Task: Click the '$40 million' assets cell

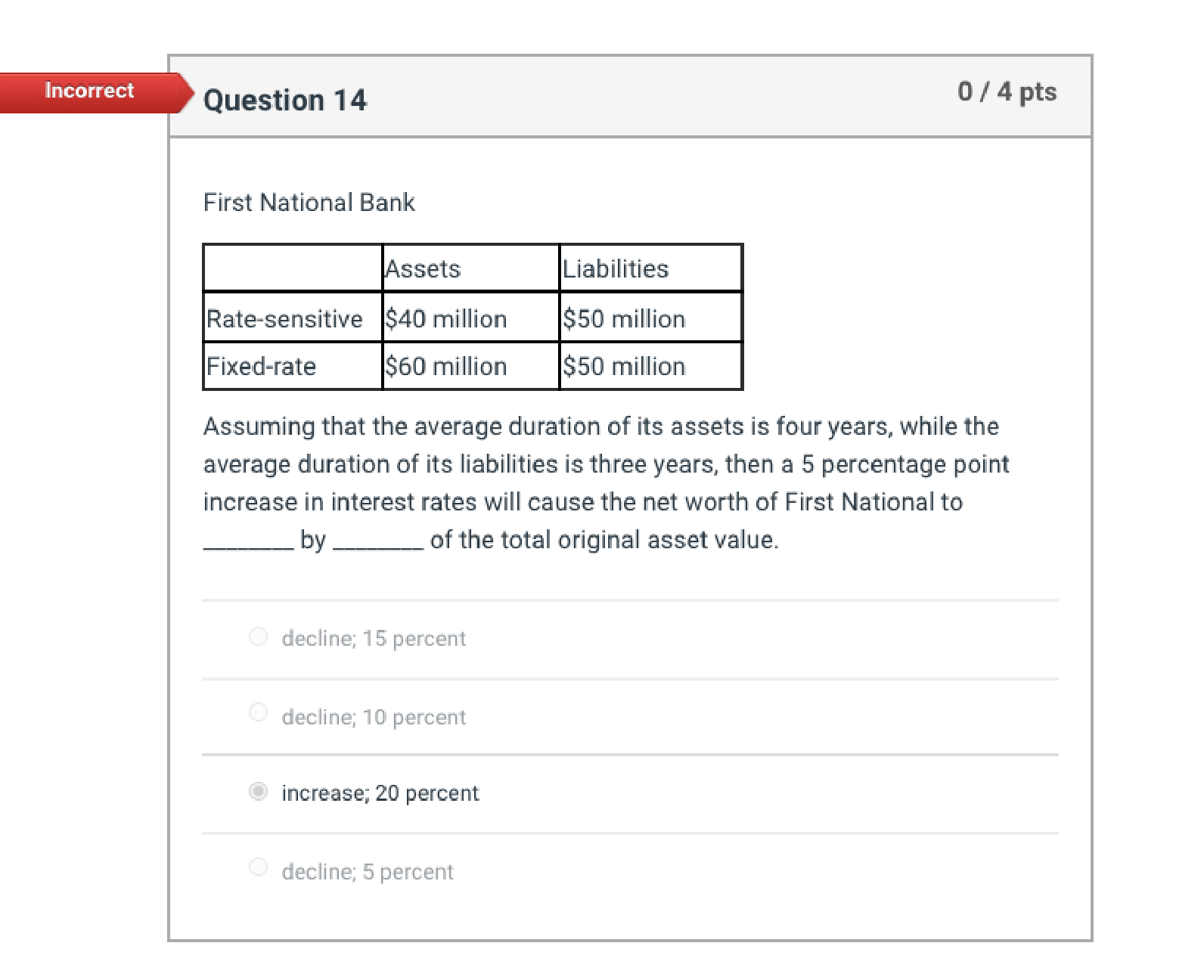Action: point(445,318)
